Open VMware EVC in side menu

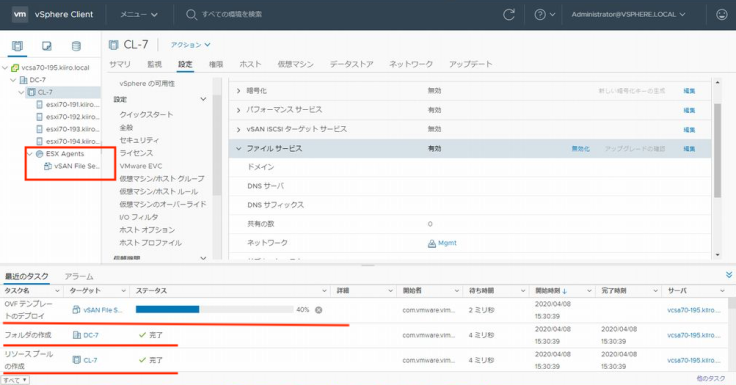pyautogui.click(x=141, y=166)
